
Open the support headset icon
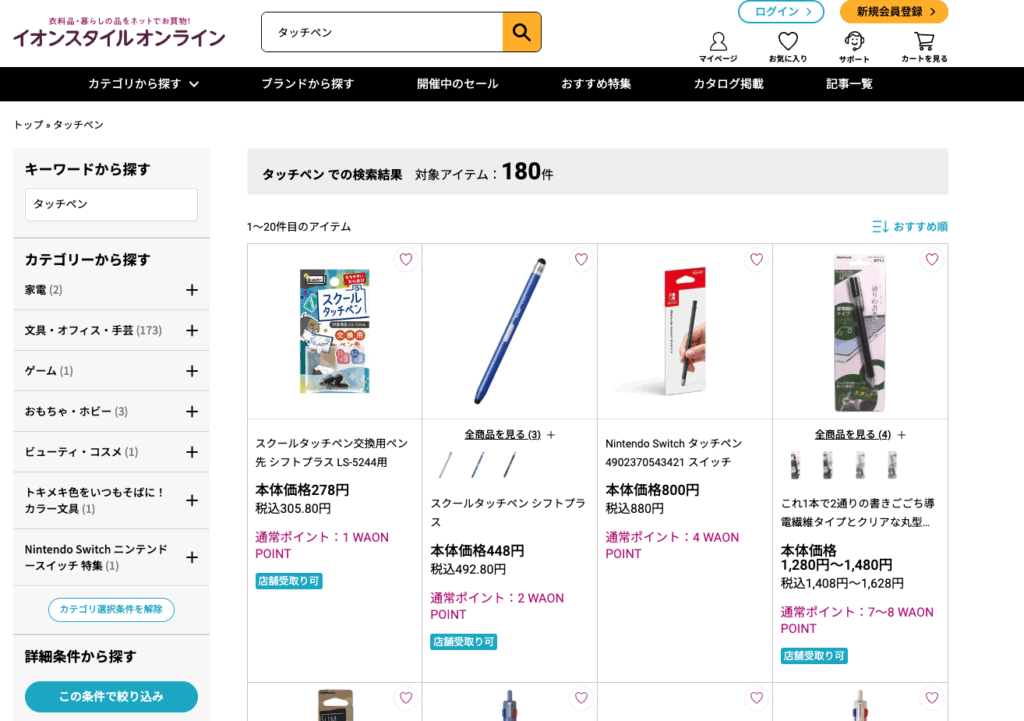click(854, 47)
